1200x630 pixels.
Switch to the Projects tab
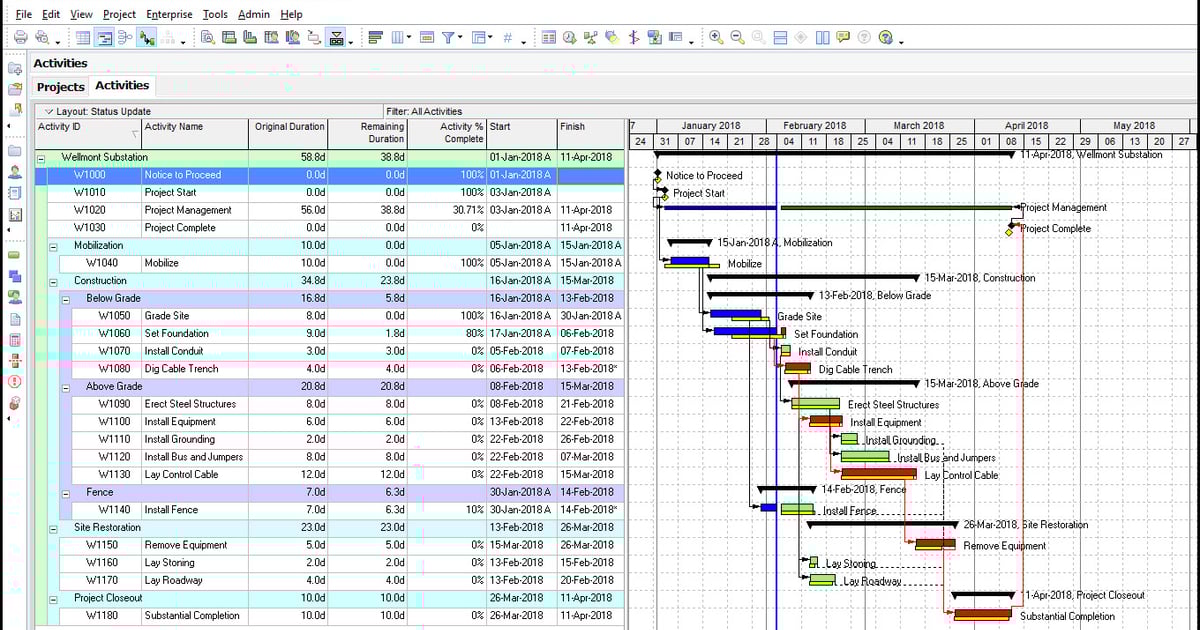coord(60,87)
